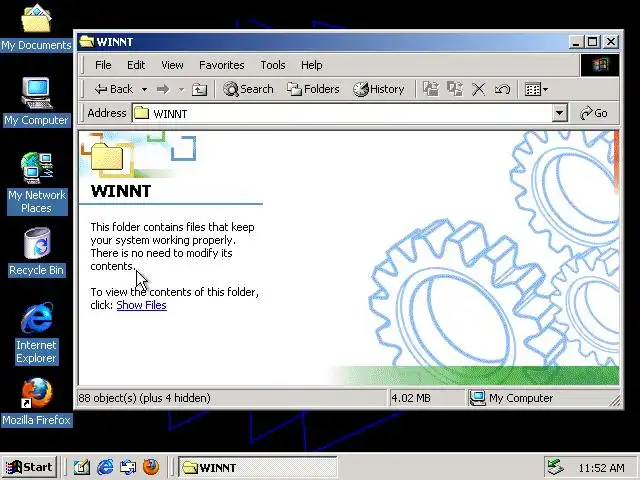
Task: Select the My Computer desktop icon
Action: 36,102
